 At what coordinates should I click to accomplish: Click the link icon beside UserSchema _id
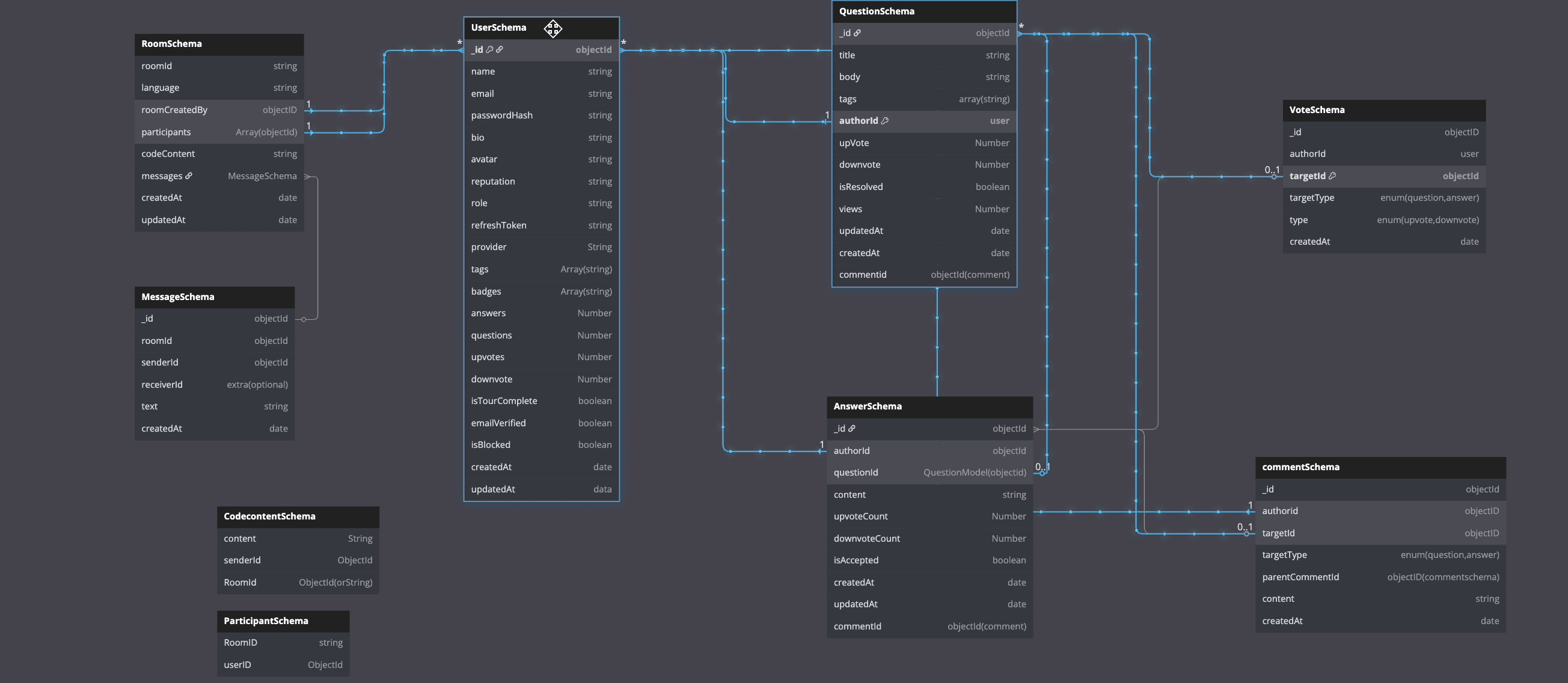[500, 50]
